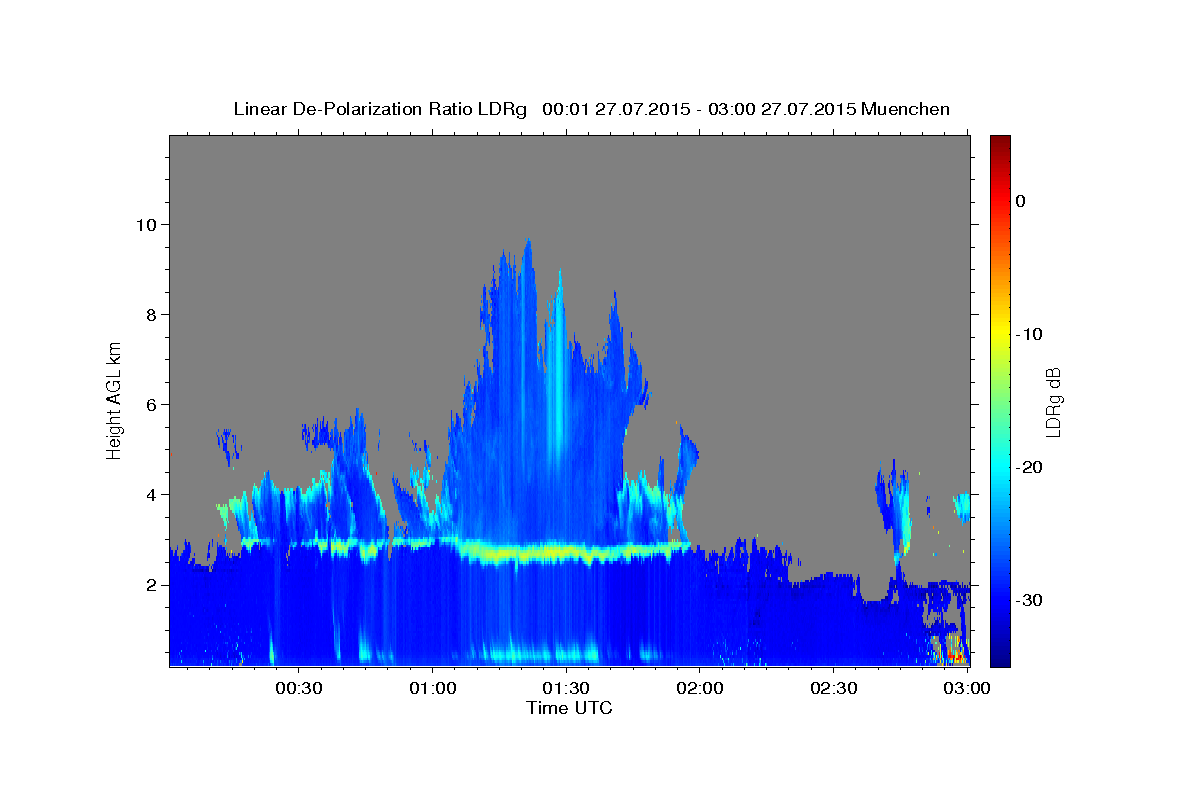Click the '03:00' time tick label
Image resolution: width=1200 pixels, height=800 pixels.
(967, 688)
